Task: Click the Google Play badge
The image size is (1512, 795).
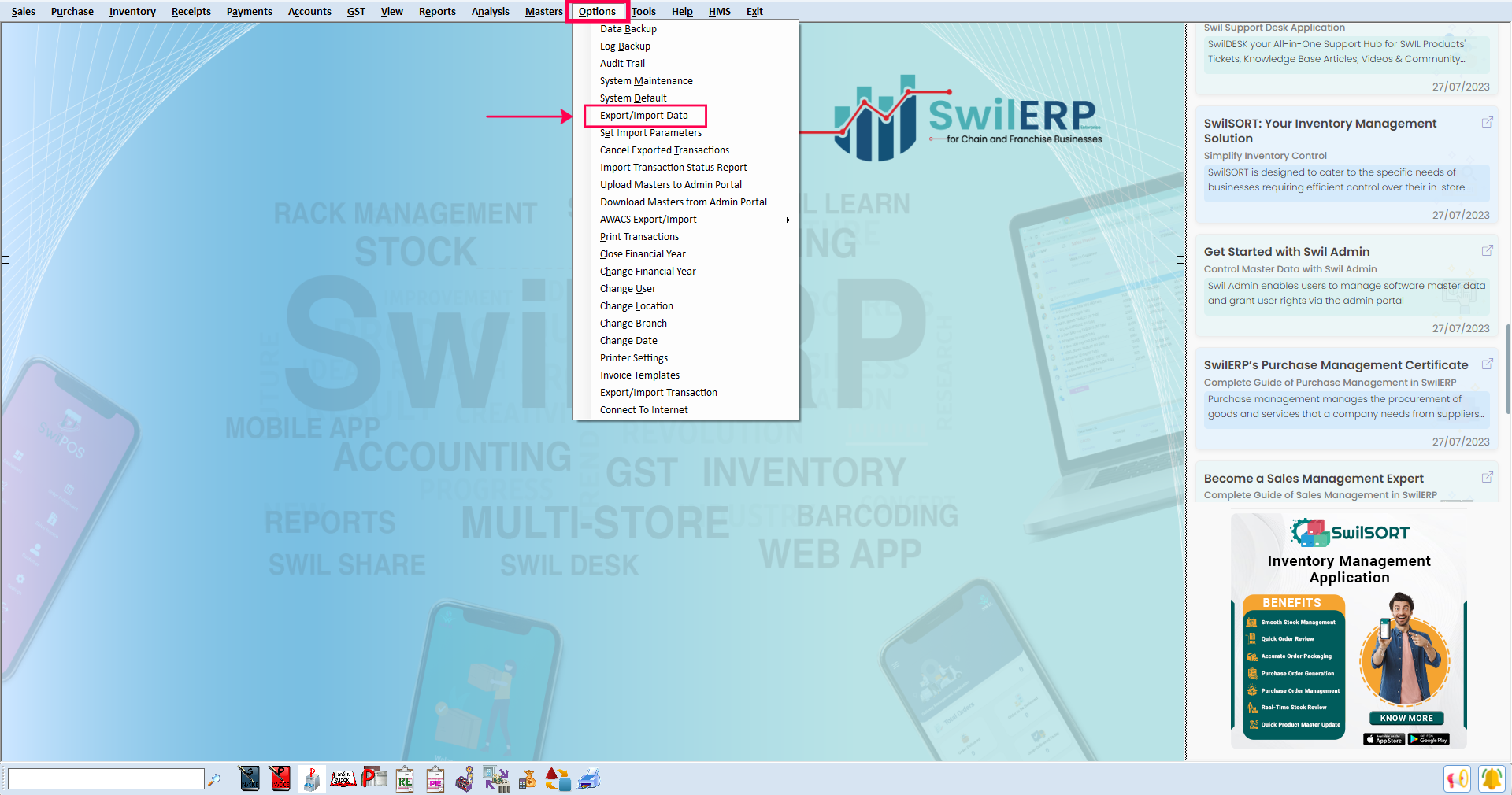Action: tap(1429, 739)
